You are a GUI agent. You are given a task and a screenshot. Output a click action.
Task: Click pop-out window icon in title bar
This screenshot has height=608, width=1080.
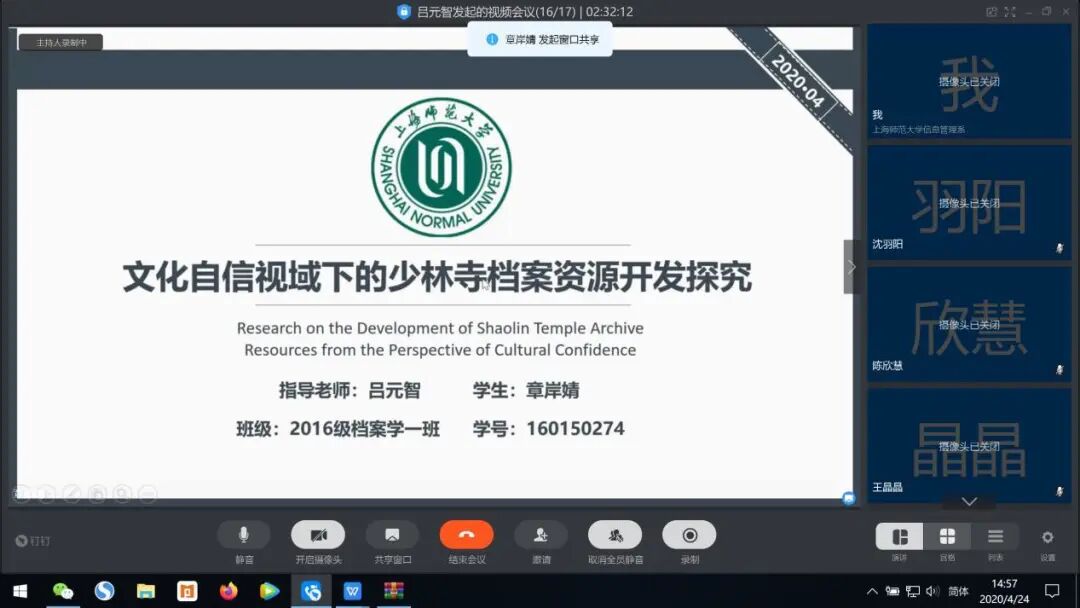(991, 12)
